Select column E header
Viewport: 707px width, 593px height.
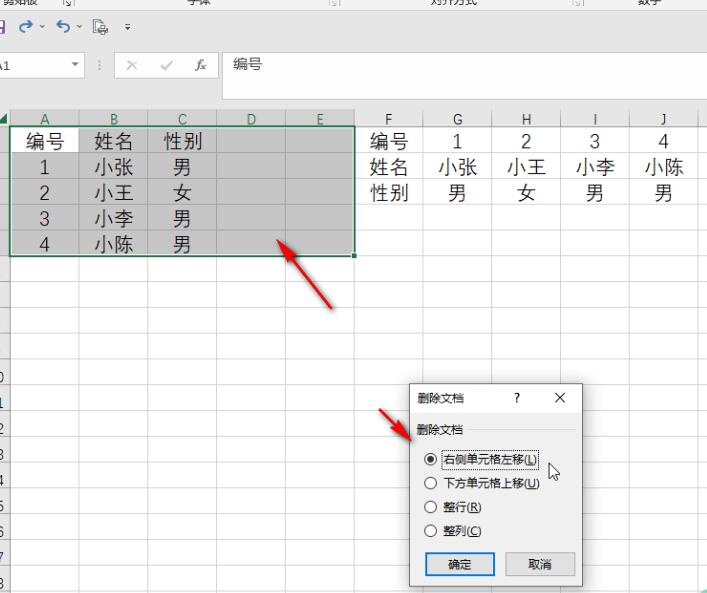tap(320, 119)
